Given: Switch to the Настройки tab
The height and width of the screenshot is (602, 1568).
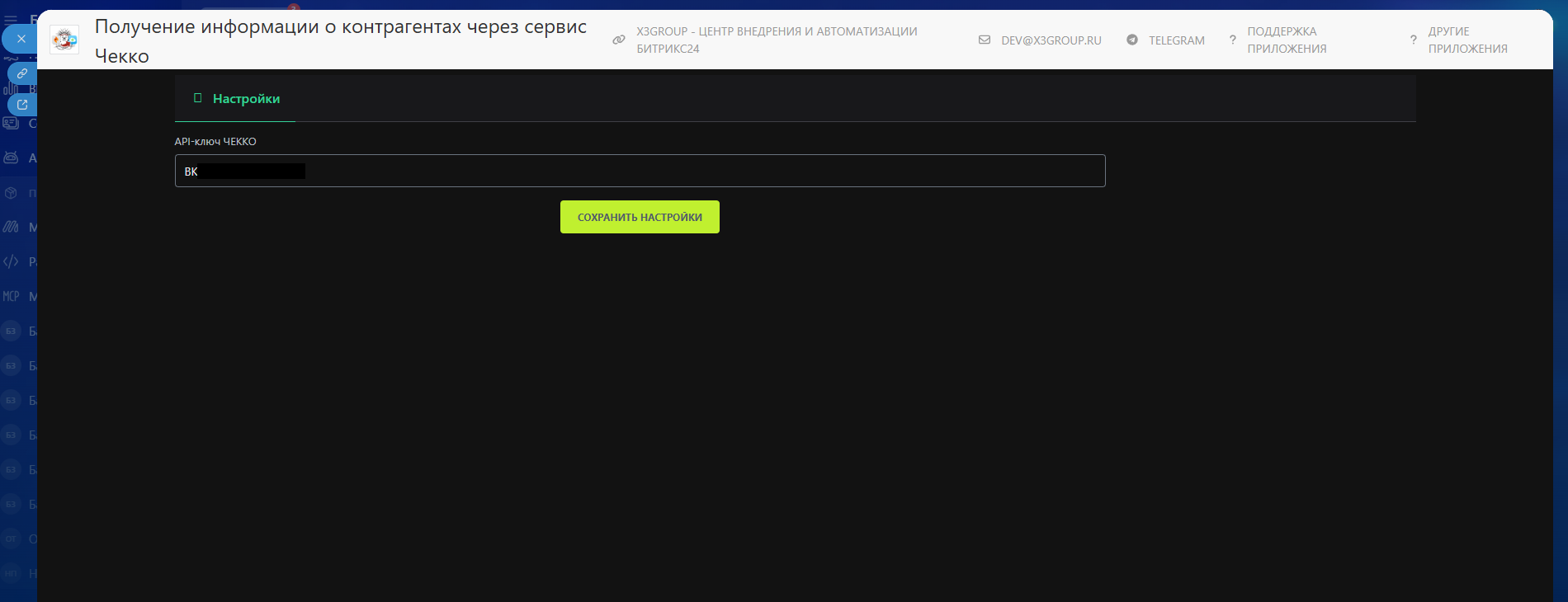Looking at the screenshot, I should [x=235, y=99].
